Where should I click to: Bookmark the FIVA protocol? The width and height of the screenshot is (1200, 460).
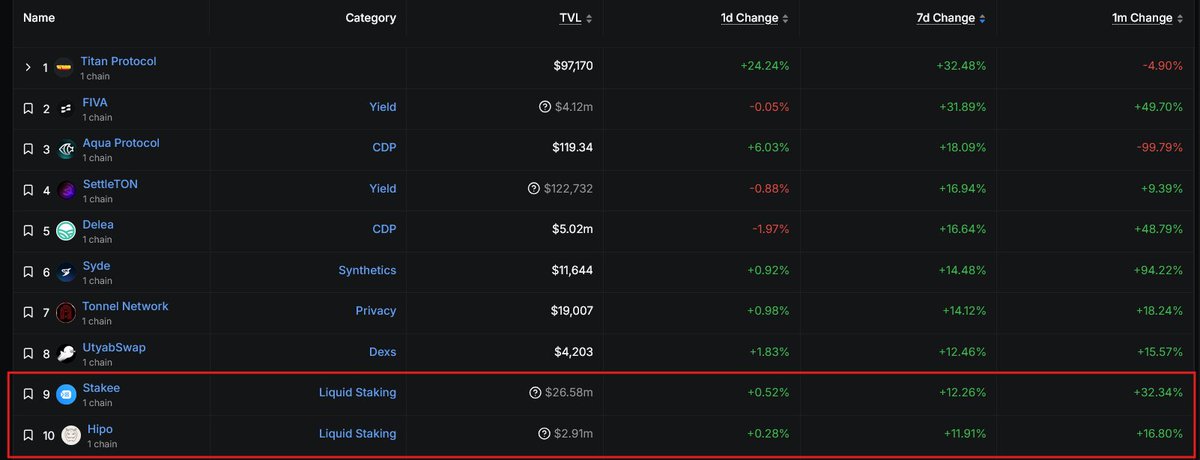(28, 108)
